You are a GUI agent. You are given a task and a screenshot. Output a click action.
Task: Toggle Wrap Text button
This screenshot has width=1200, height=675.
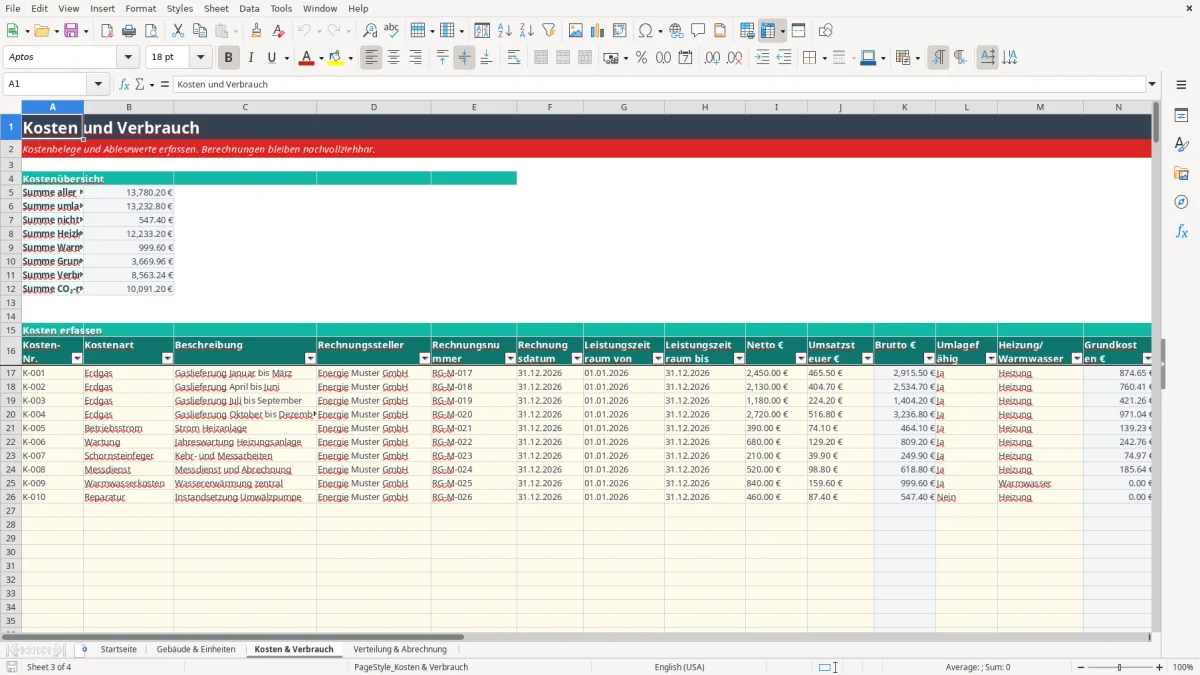click(x=513, y=58)
